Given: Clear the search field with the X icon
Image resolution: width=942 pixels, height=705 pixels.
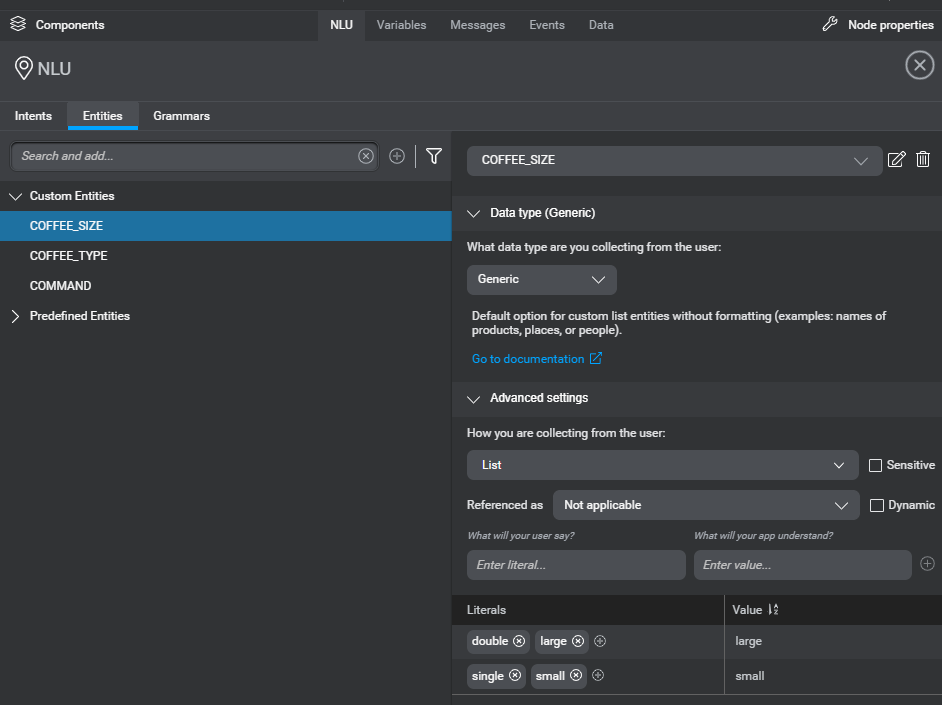Looking at the screenshot, I should (x=366, y=156).
